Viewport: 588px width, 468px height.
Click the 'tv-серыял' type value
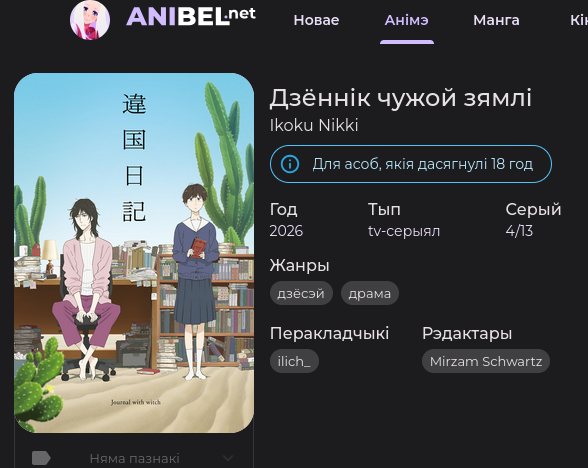click(x=404, y=231)
